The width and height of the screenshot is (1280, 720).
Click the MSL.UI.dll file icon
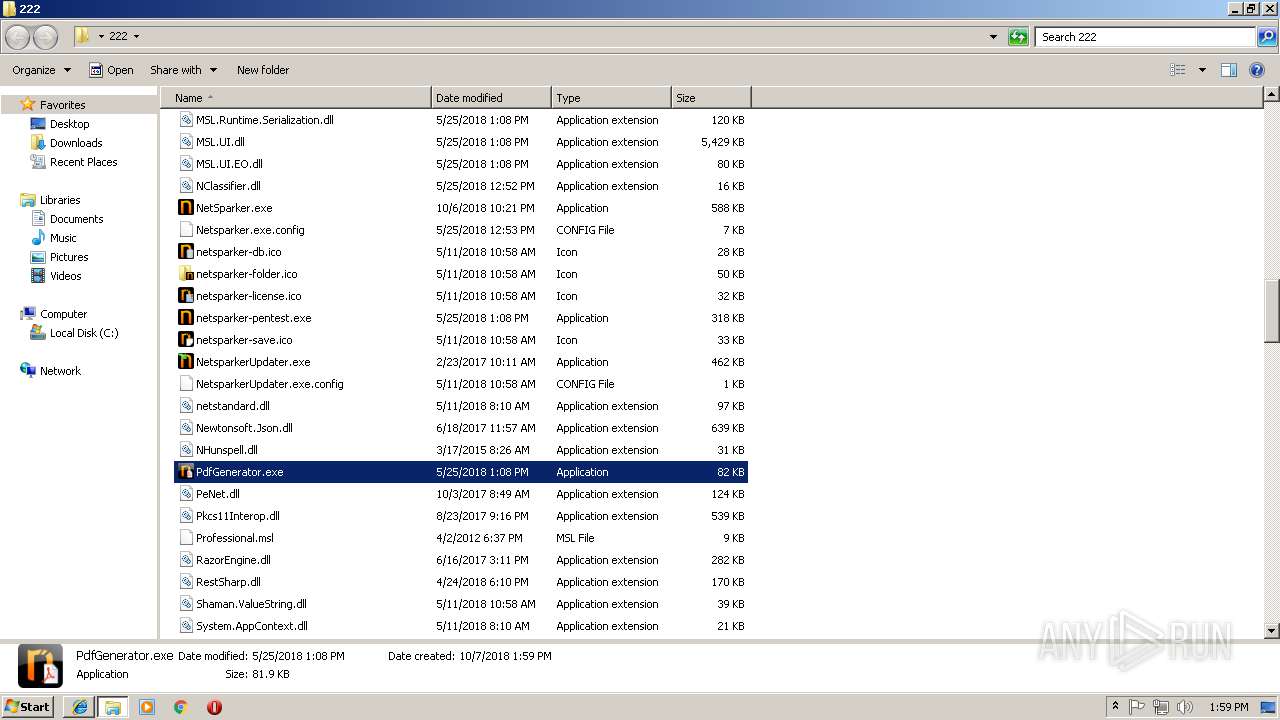click(x=185, y=142)
